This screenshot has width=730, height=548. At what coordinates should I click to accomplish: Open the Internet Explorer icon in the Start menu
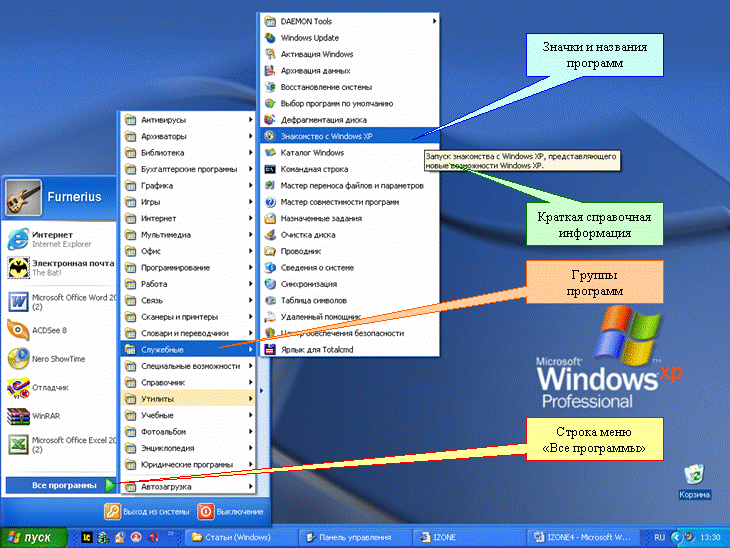(18, 239)
